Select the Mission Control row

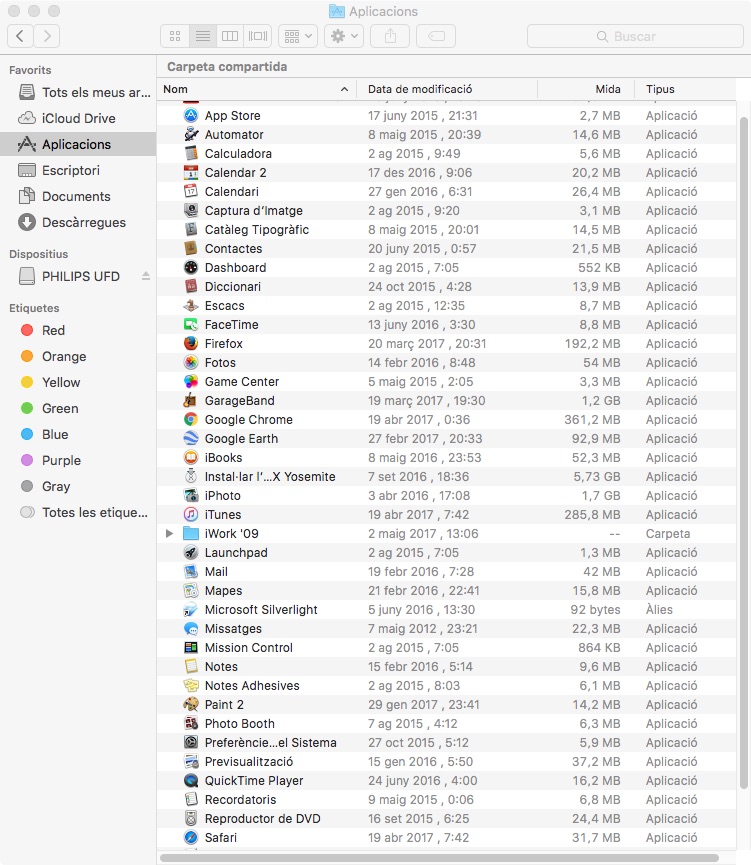(x=446, y=647)
